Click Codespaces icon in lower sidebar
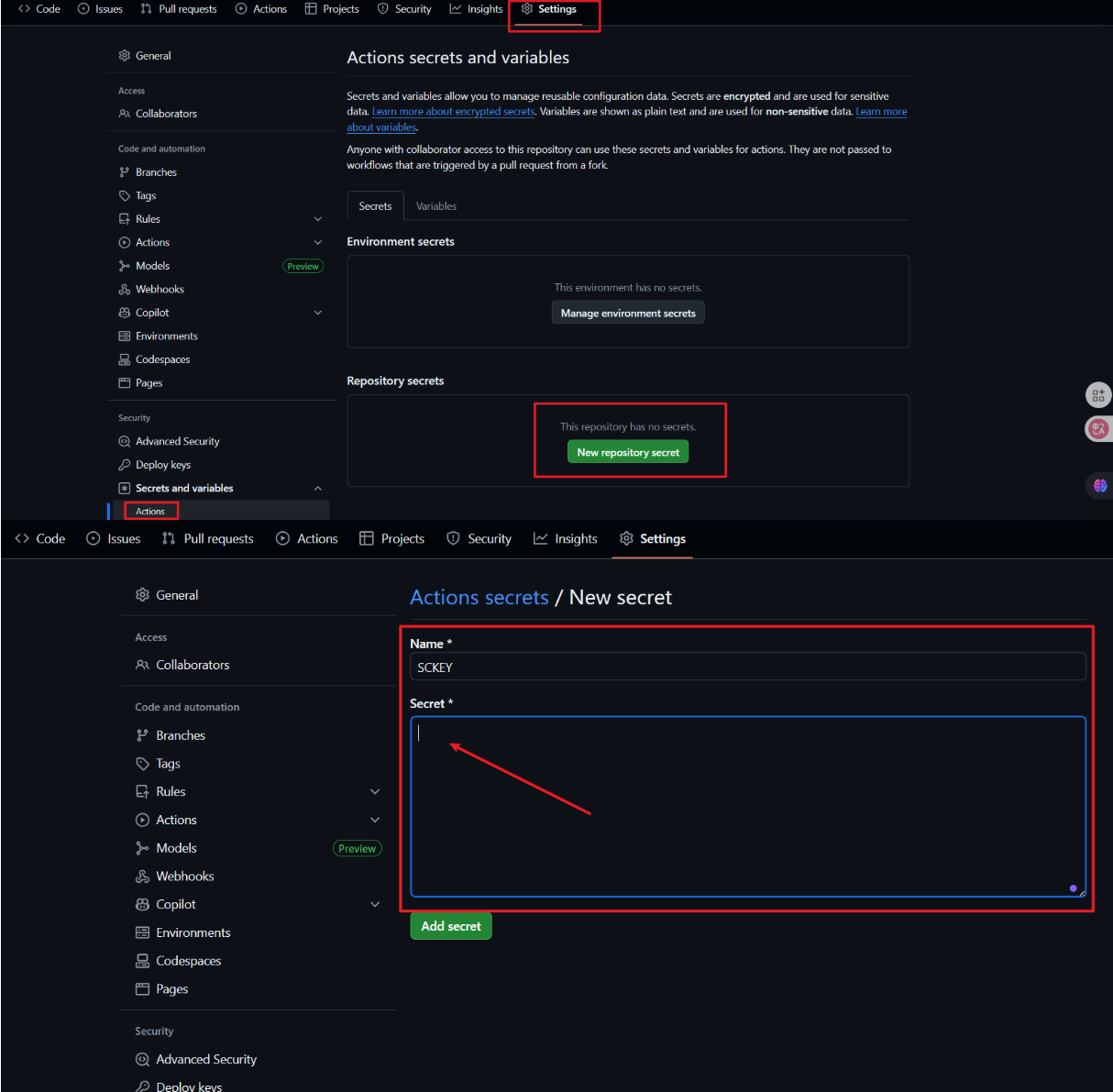The height and width of the screenshot is (1092, 1113). coord(142,961)
